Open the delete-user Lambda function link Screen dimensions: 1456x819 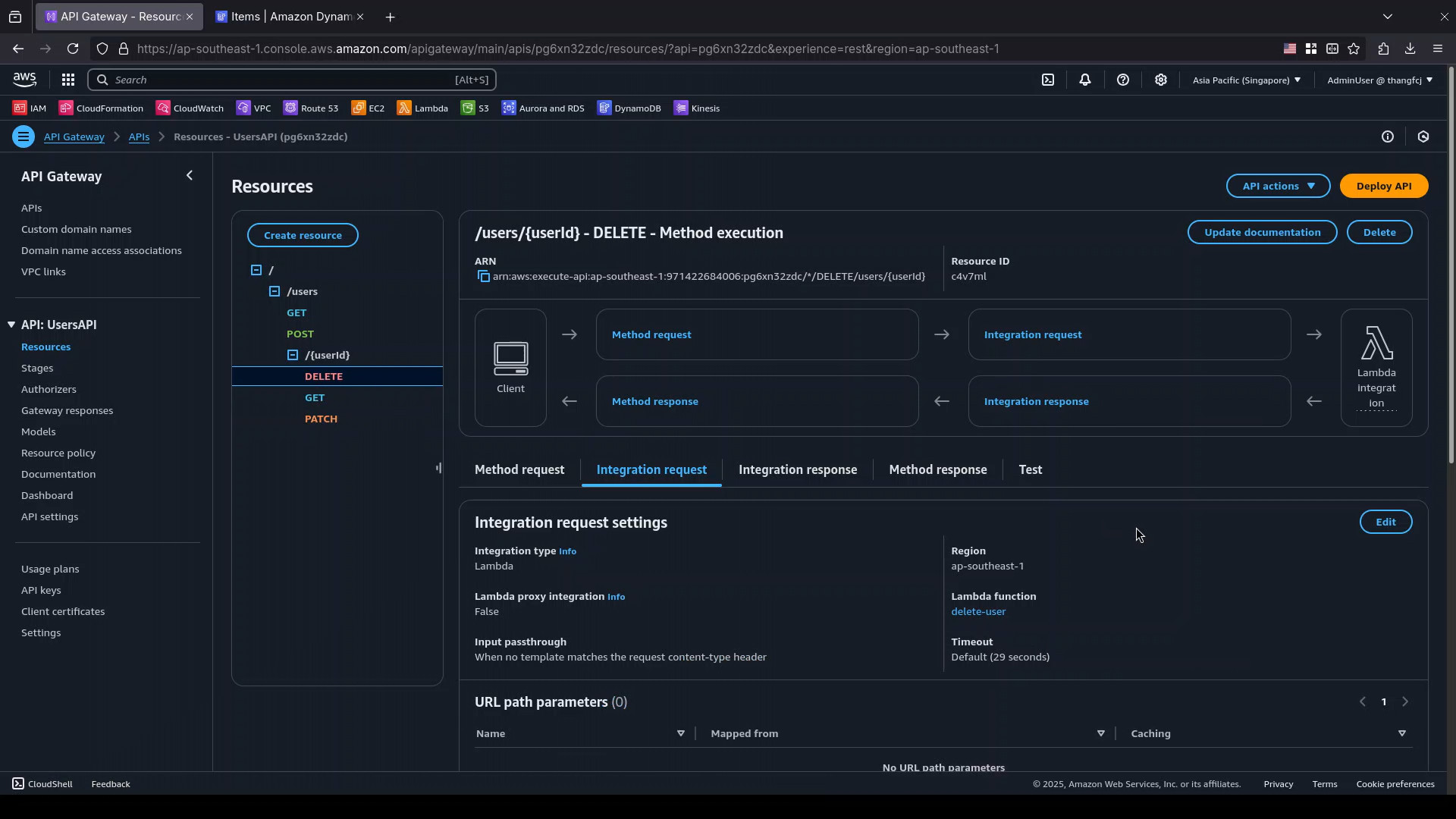(978, 611)
